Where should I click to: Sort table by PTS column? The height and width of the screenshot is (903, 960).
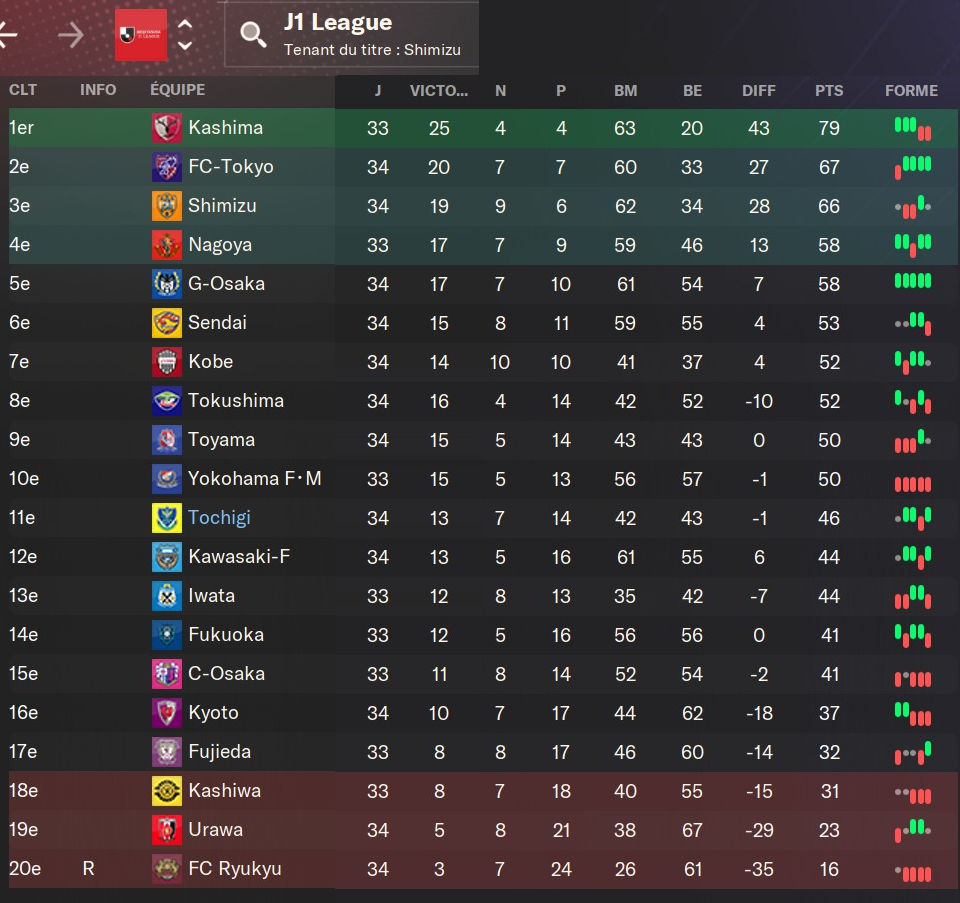coord(829,91)
